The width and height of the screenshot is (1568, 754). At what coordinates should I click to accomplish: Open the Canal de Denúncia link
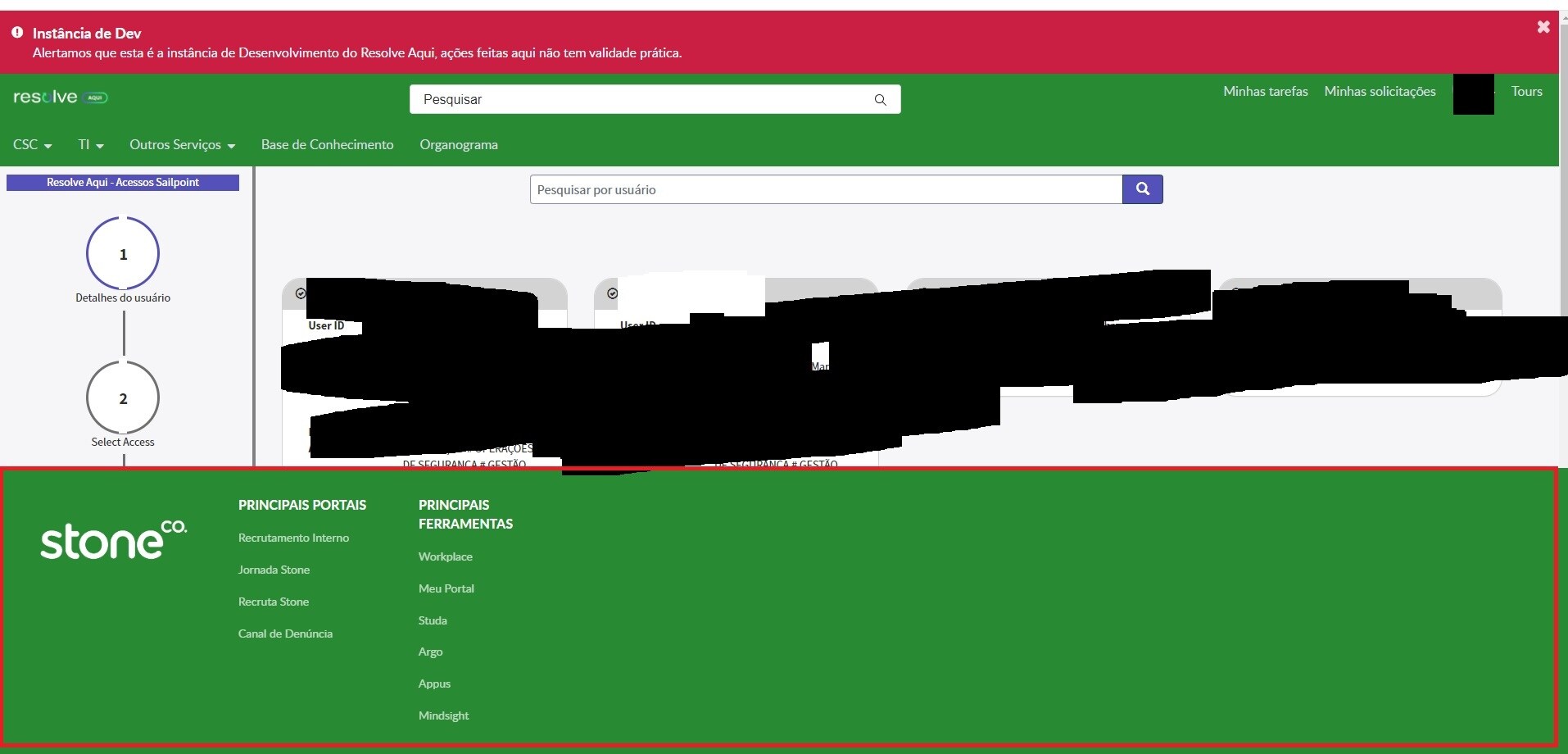[285, 634]
